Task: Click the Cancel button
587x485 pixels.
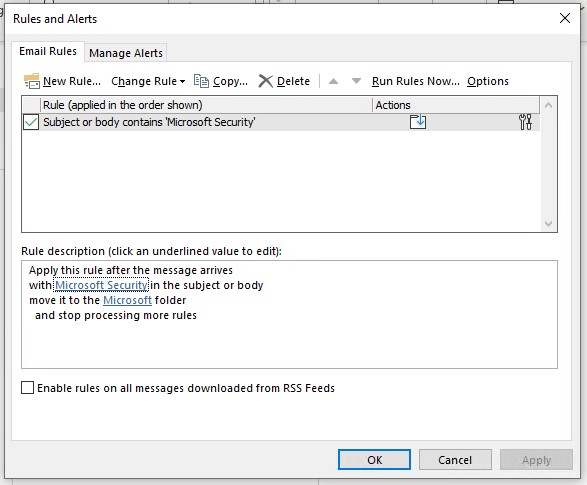Action: coord(455,460)
